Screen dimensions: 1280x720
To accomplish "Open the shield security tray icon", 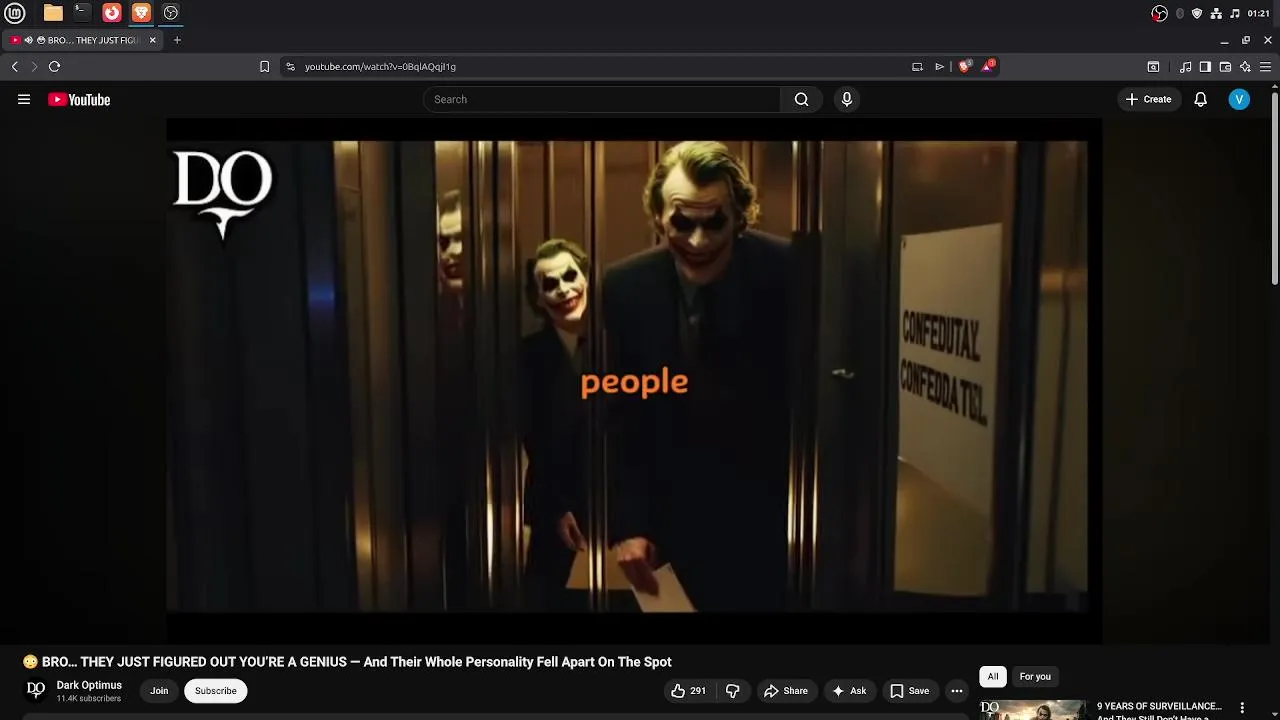I will pyautogui.click(x=1197, y=13).
